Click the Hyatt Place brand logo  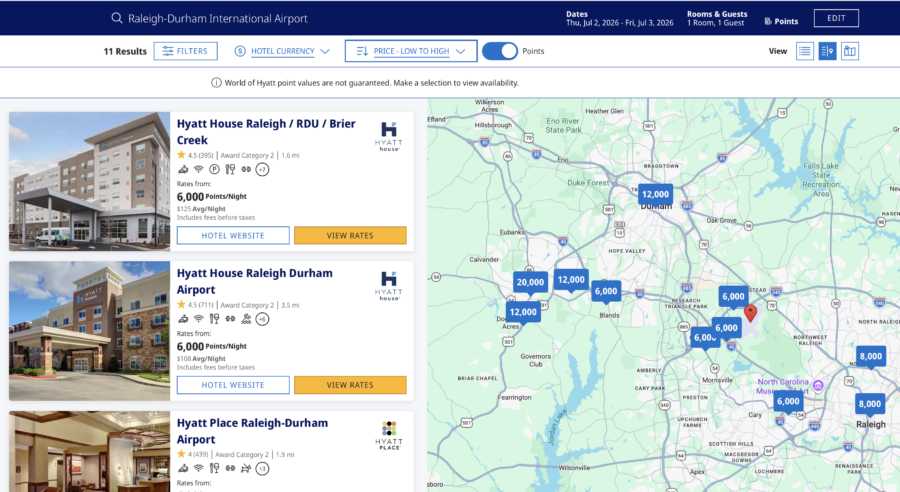[x=389, y=435]
